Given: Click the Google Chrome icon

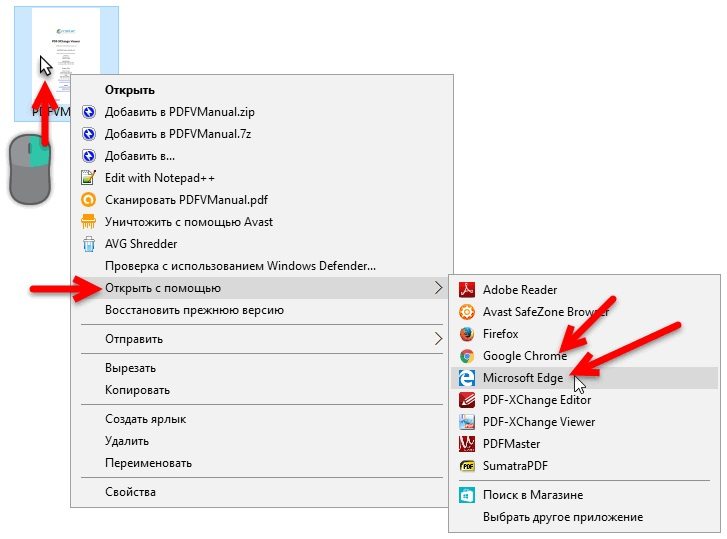Looking at the screenshot, I should 467,356.
